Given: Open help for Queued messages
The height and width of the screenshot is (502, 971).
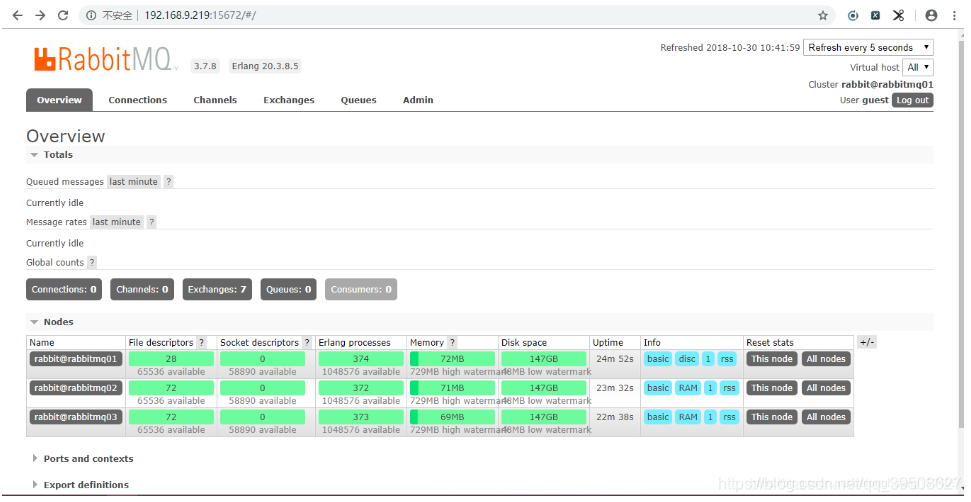Looking at the screenshot, I should [168, 182].
